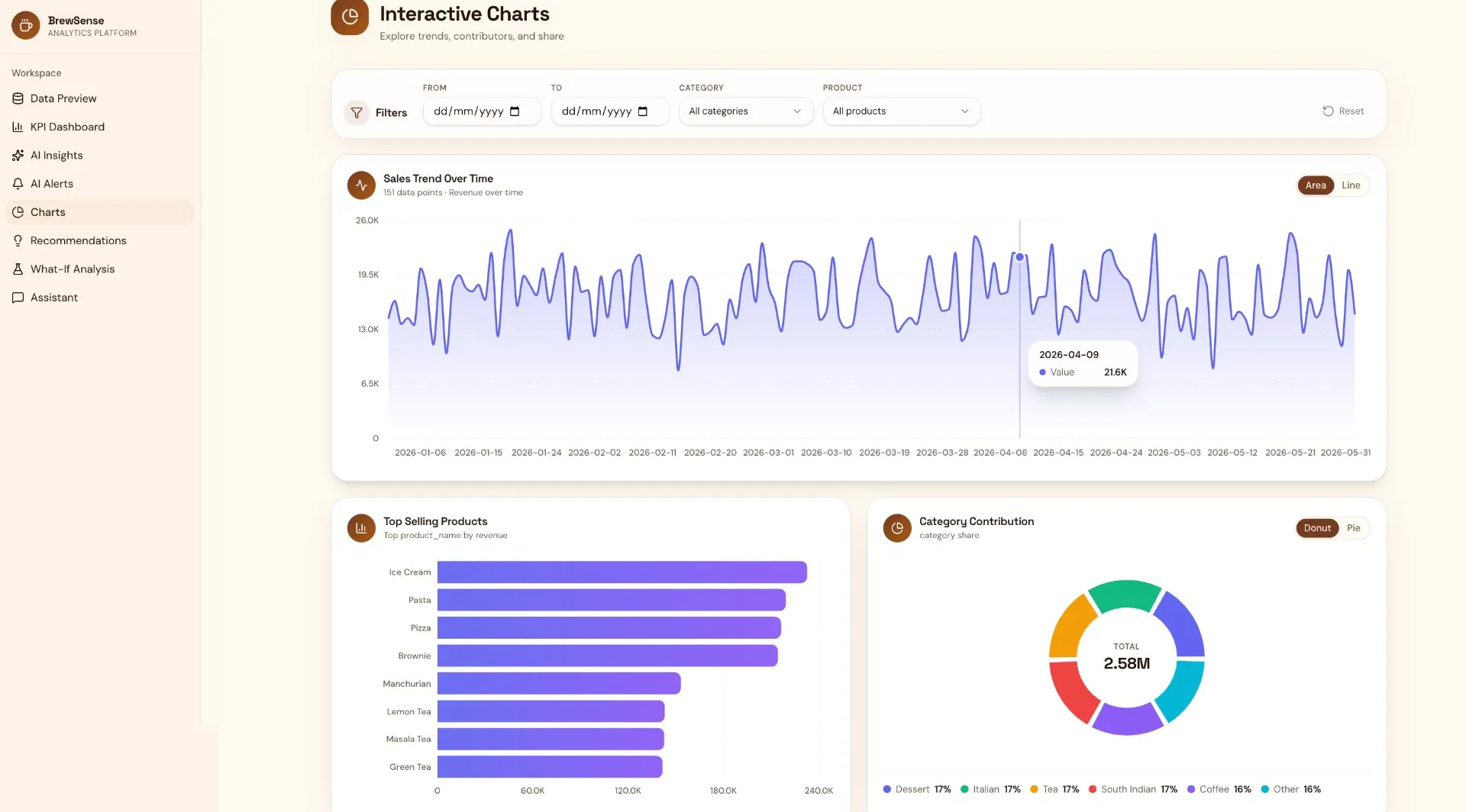
Task: Click the Tea legend orange dot
Action: click(x=1034, y=789)
